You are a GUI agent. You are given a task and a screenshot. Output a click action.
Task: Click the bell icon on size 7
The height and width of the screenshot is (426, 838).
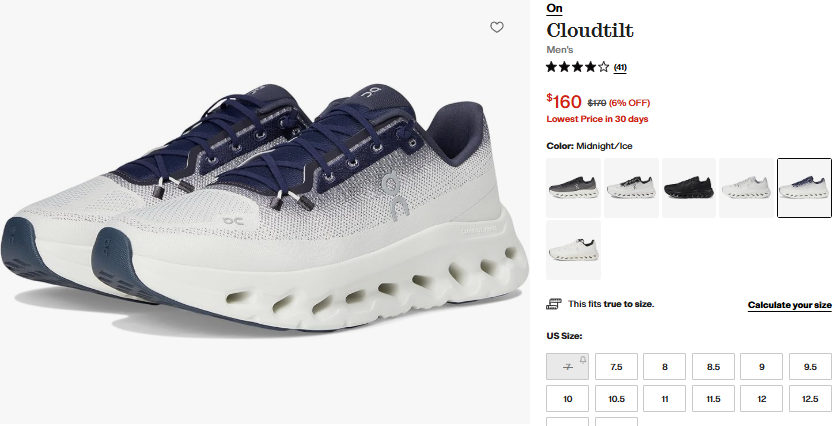583,360
